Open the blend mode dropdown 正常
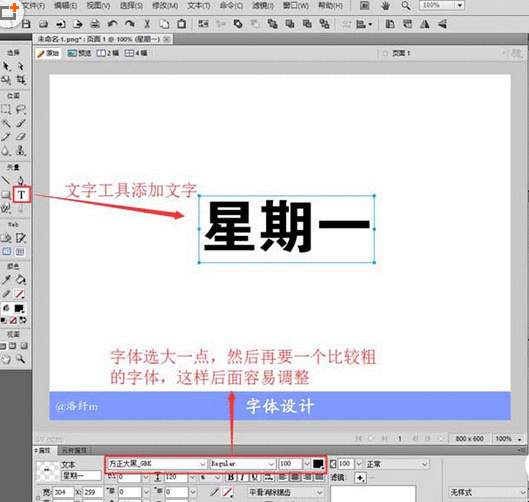The width and height of the screenshot is (529, 502). point(397,464)
